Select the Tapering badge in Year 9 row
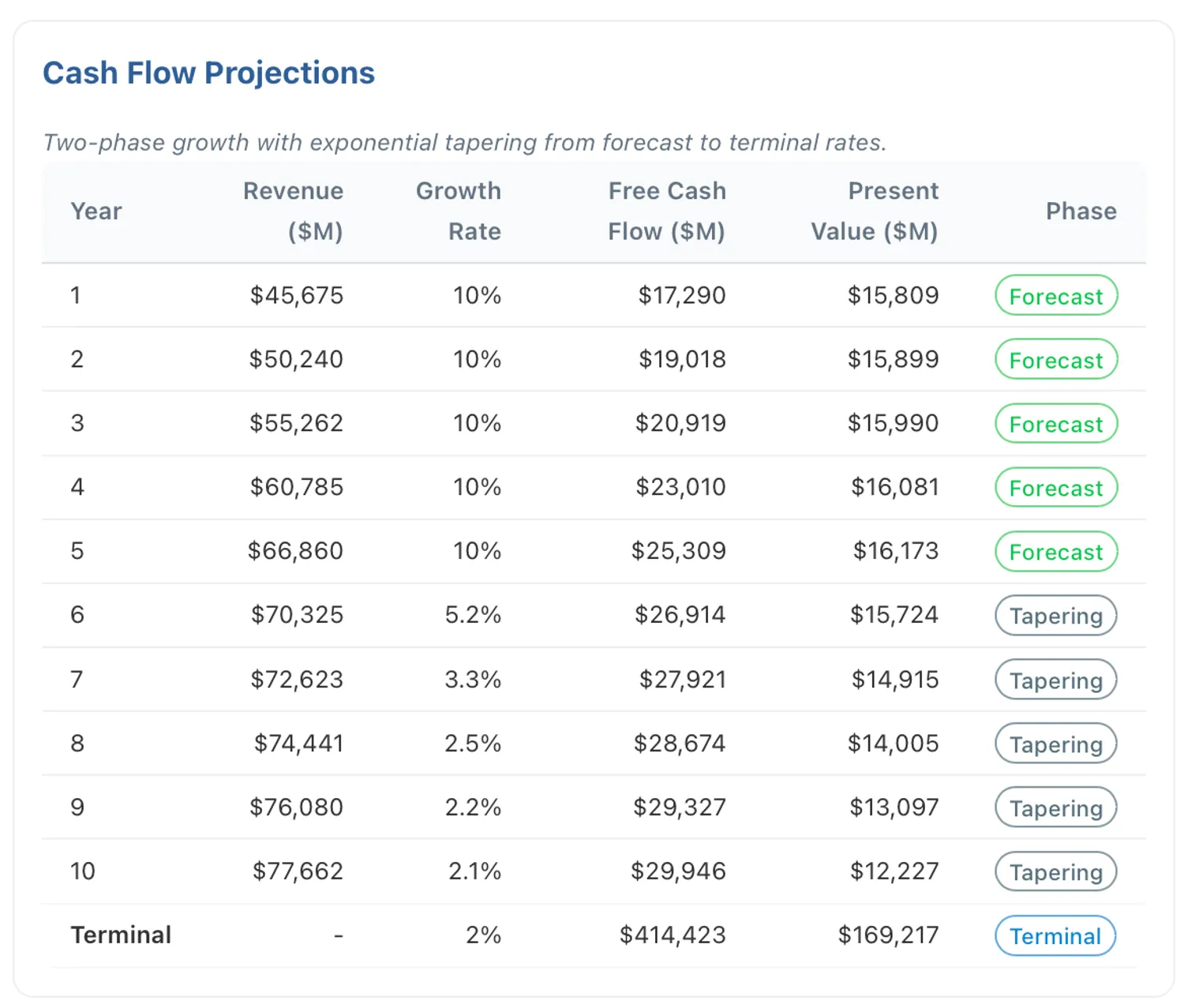1184x1008 pixels. pos(1056,808)
